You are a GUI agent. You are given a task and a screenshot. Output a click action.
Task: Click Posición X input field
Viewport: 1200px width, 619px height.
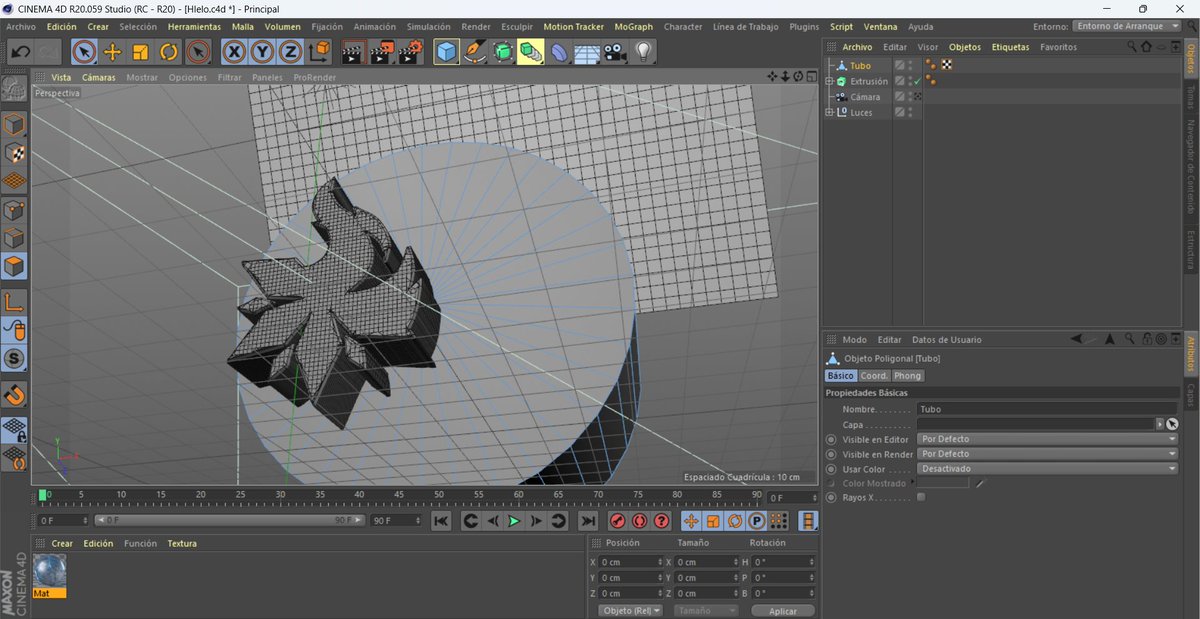[630, 562]
